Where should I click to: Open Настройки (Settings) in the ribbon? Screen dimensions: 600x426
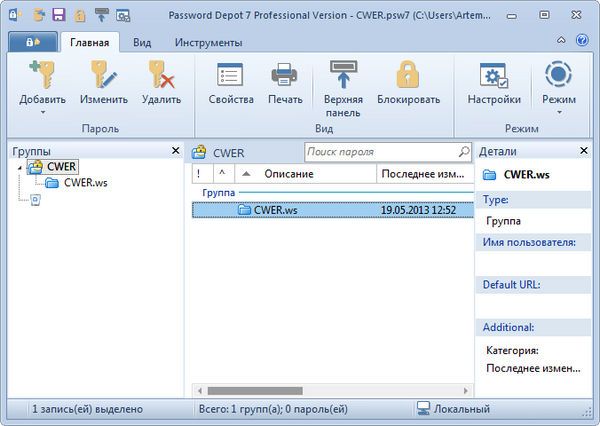click(494, 76)
